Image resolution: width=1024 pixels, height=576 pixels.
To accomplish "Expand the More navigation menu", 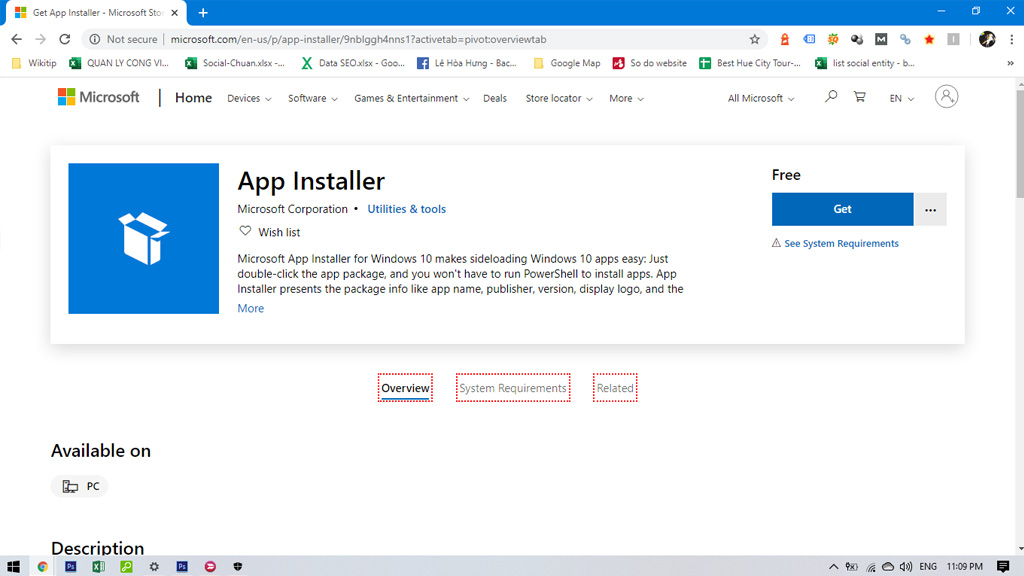I will point(626,98).
